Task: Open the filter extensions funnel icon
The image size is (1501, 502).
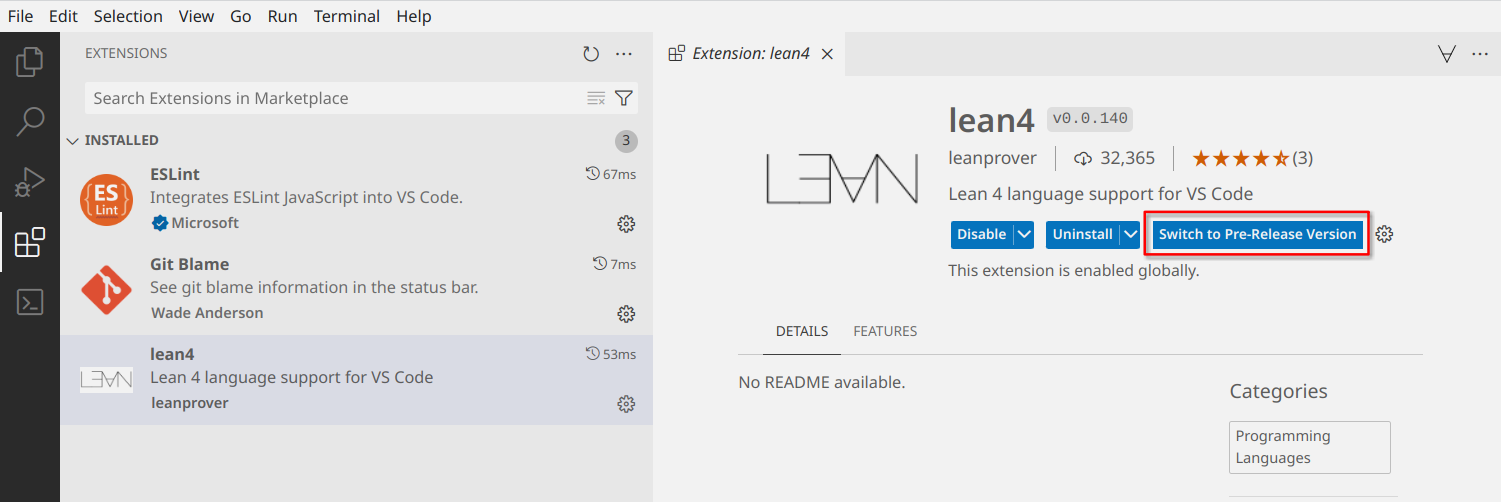Action: (x=624, y=98)
